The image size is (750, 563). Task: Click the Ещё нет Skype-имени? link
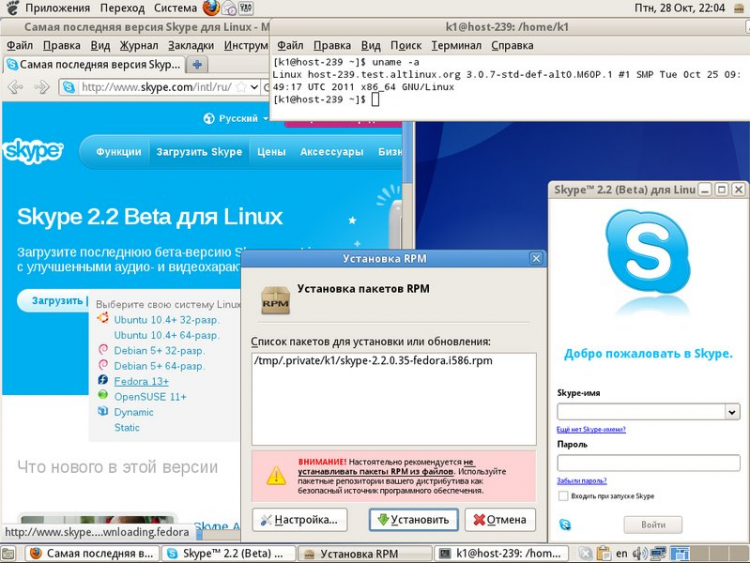591,430
